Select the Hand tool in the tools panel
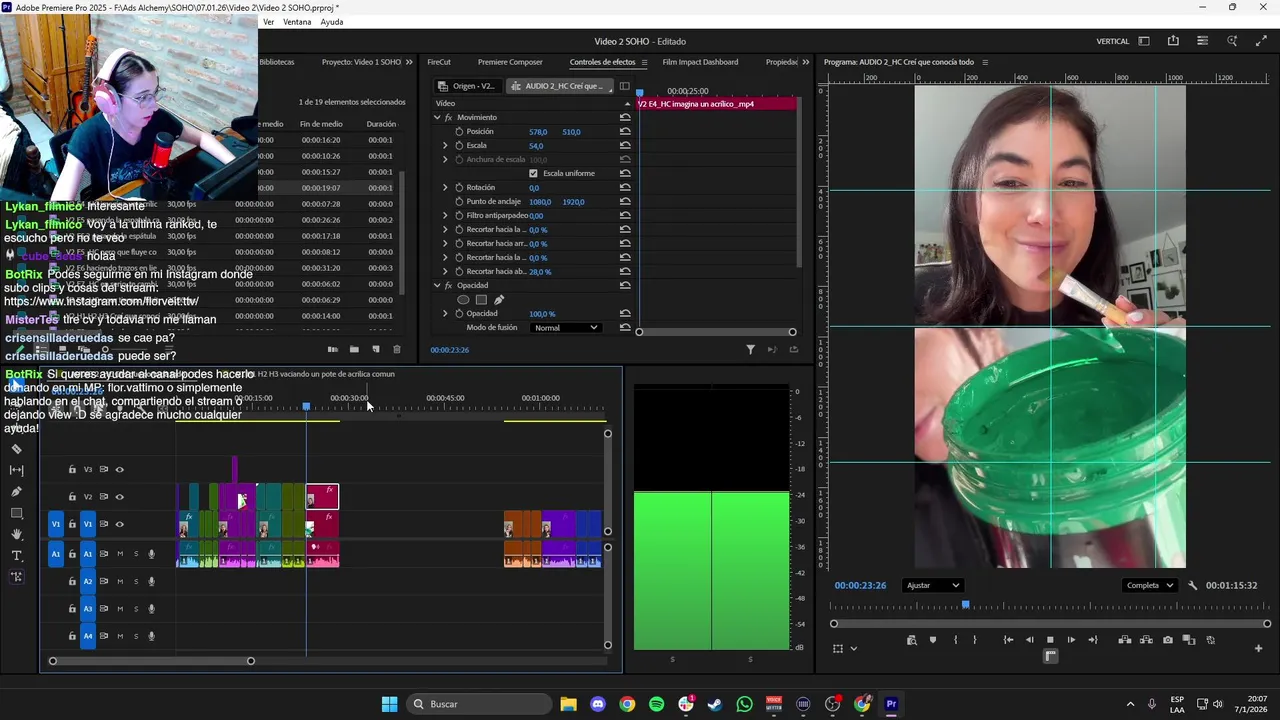Screen dimensions: 1280x720 coord(16,535)
